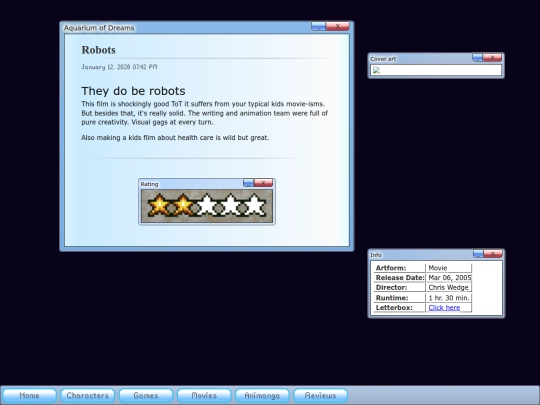Follow the Letterbox 'Click here' link
This screenshot has width=540, height=405.
pos(444,308)
